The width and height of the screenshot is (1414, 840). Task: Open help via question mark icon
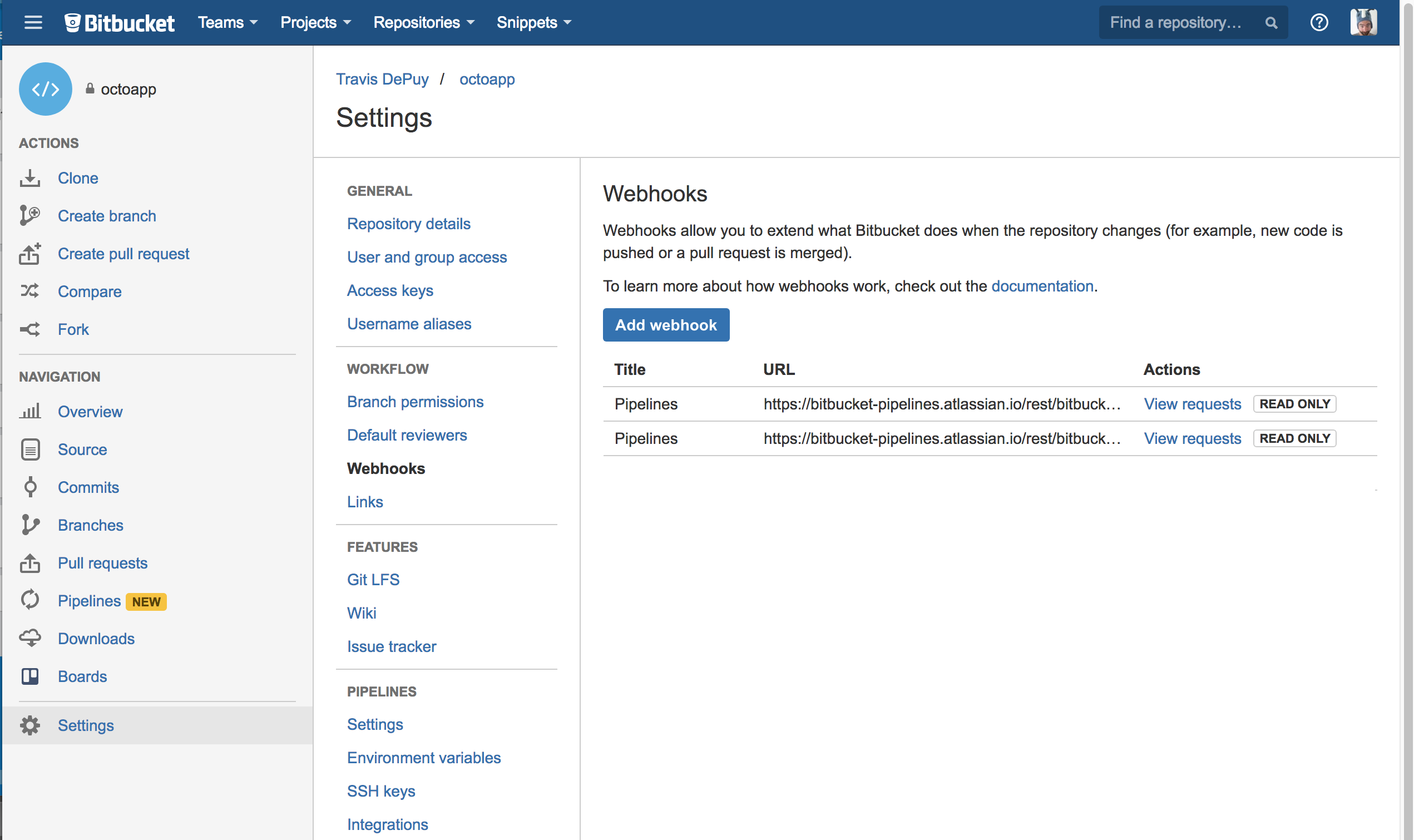tap(1318, 23)
